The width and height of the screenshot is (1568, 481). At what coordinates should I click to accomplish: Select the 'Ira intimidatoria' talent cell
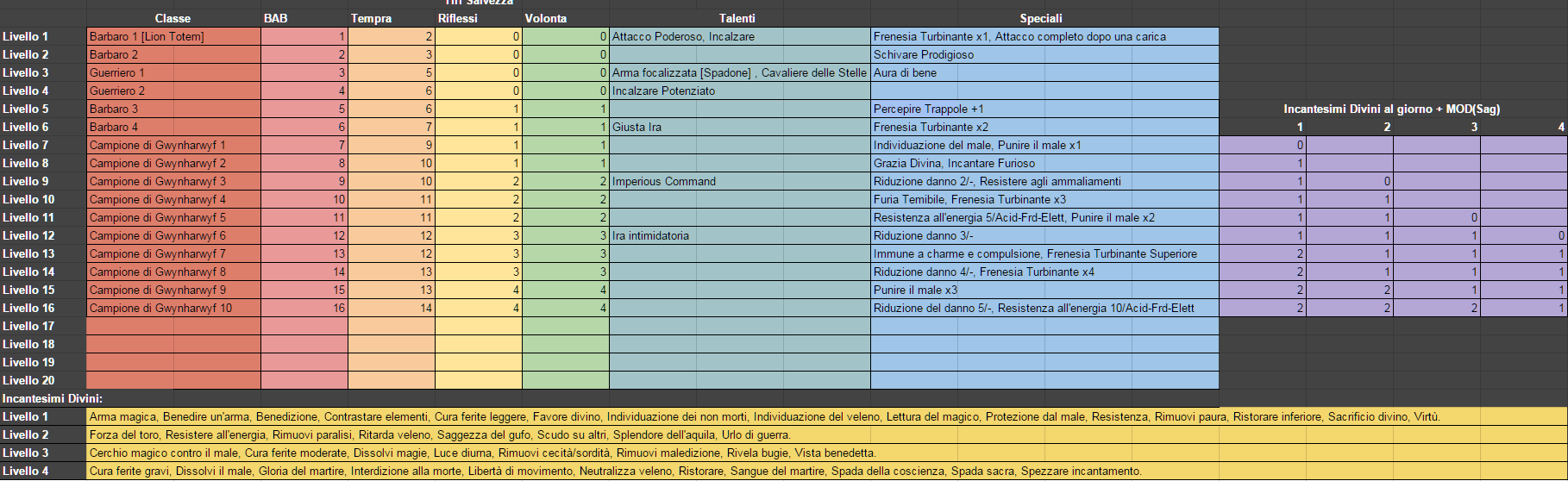(740, 235)
